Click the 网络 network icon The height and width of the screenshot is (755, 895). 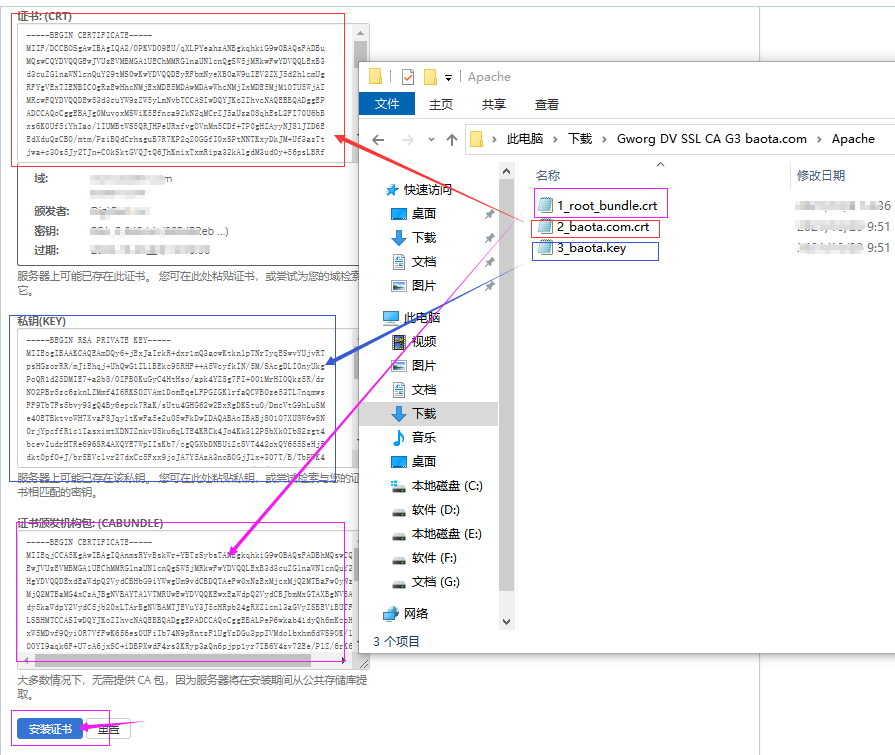tap(390, 613)
